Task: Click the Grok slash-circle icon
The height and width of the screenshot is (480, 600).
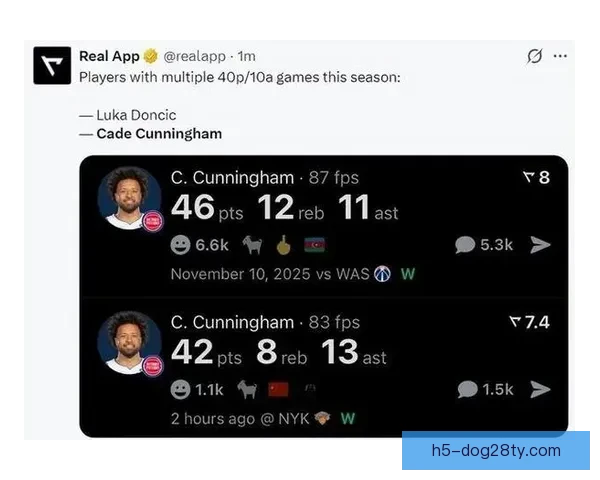Action: tap(534, 56)
